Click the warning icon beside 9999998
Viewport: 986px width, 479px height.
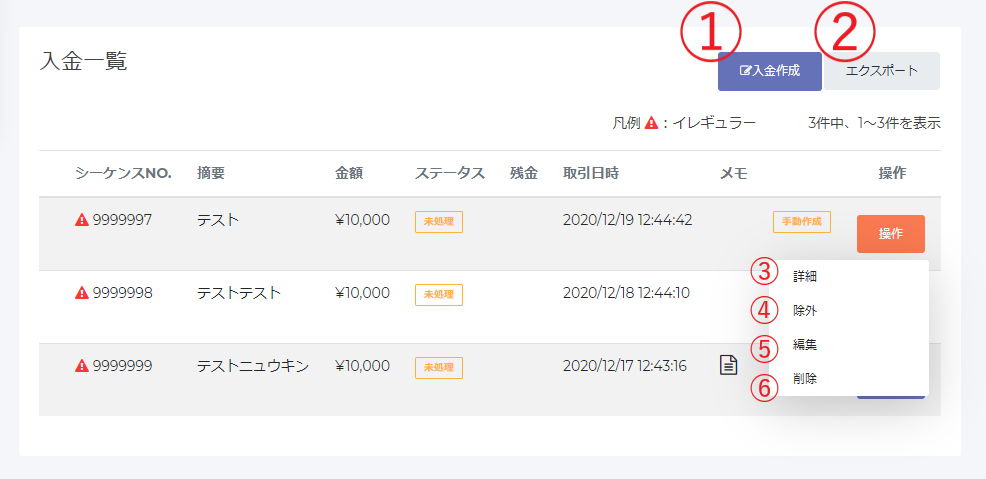[82, 292]
